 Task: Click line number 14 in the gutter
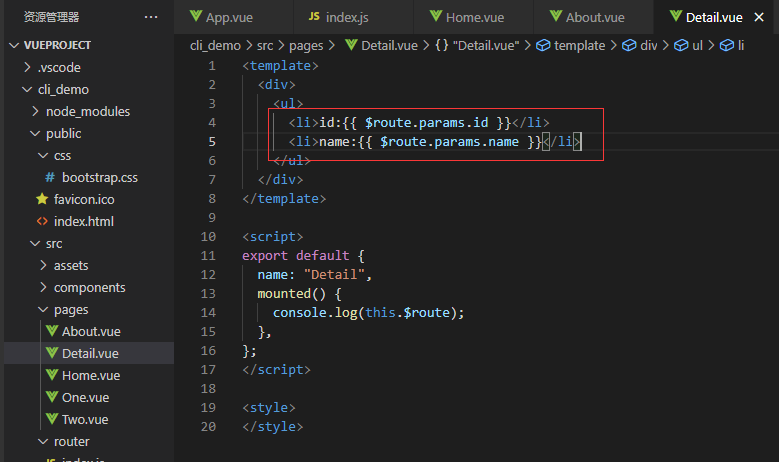pyautogui.click(x=208, y=313)
